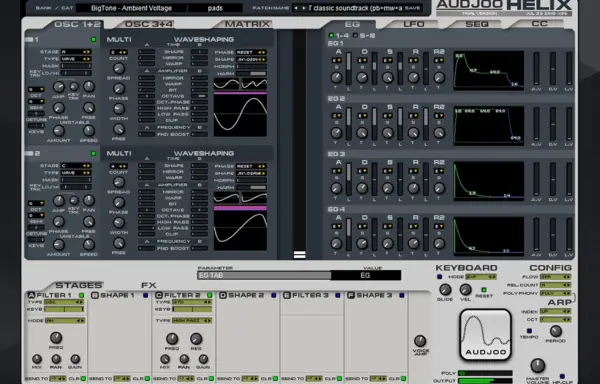Click EG 3 envelope graph display
The width and height of the screenshot is (600, 384).
point(489,181)
